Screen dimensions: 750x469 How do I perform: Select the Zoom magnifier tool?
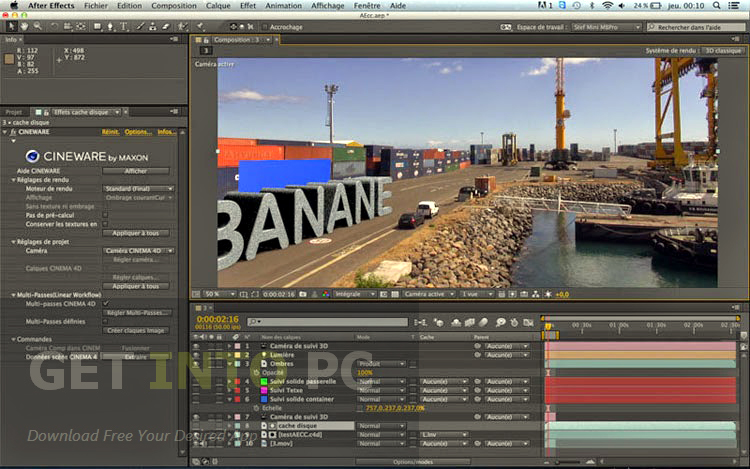click(x=37, y=27)
